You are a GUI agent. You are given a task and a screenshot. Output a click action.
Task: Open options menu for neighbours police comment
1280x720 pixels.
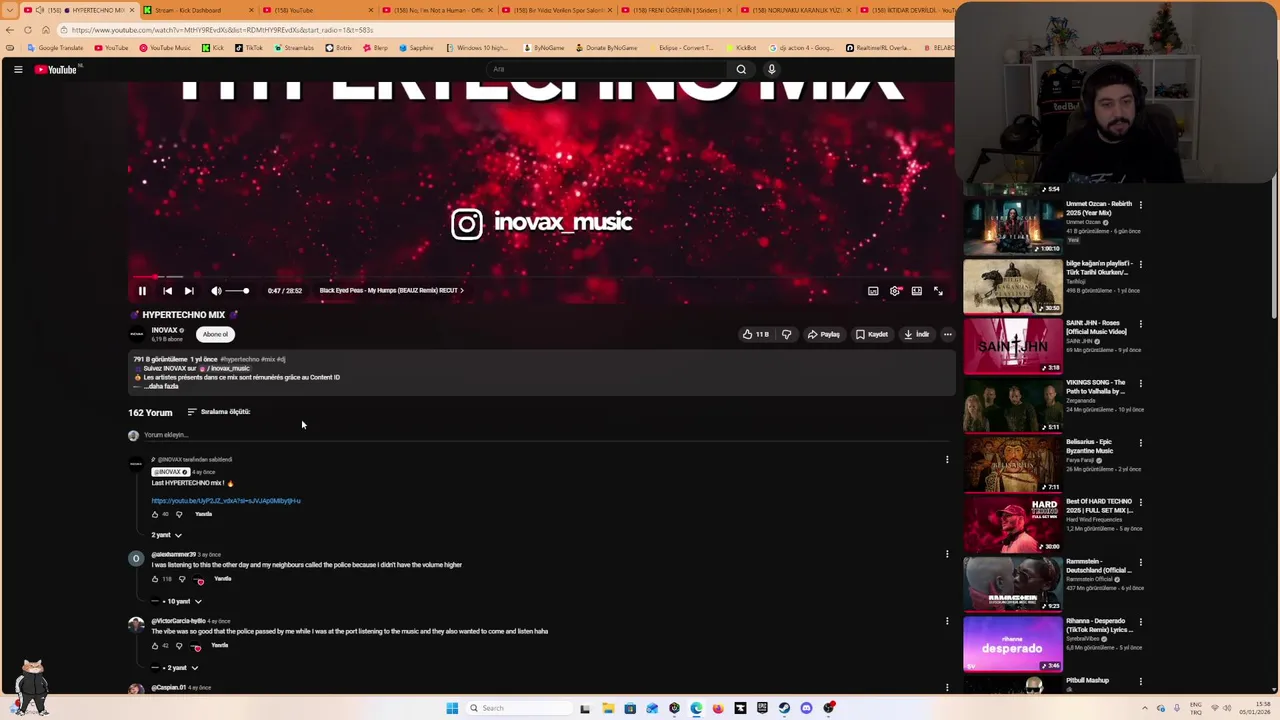tap(947, 554)
